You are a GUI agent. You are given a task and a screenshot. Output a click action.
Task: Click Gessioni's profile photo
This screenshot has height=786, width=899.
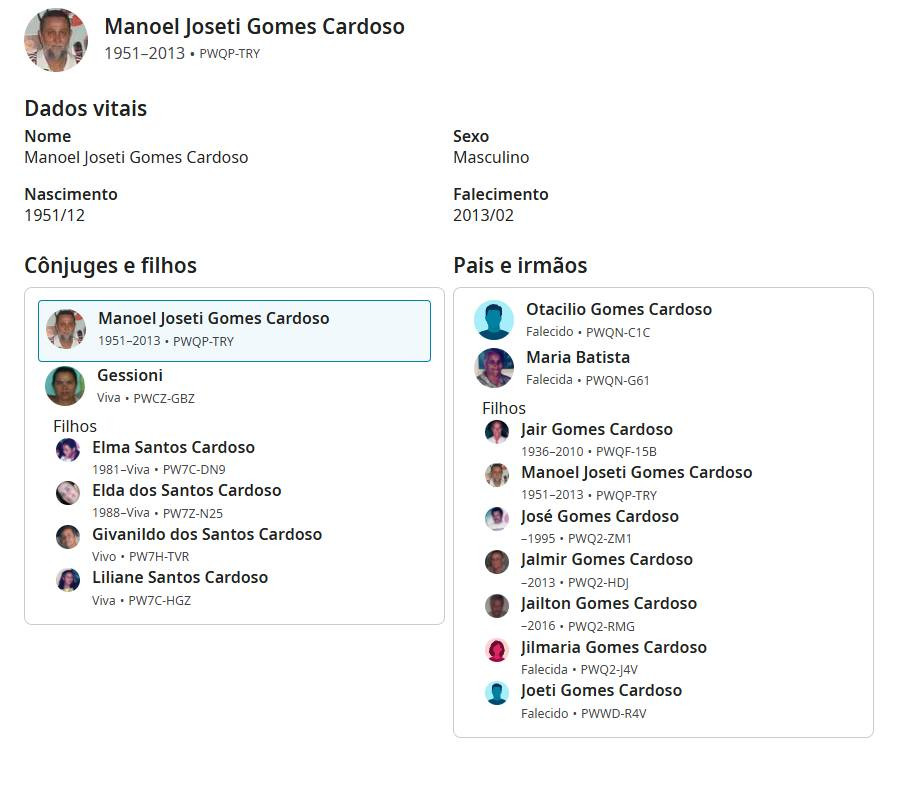[65, 386]
